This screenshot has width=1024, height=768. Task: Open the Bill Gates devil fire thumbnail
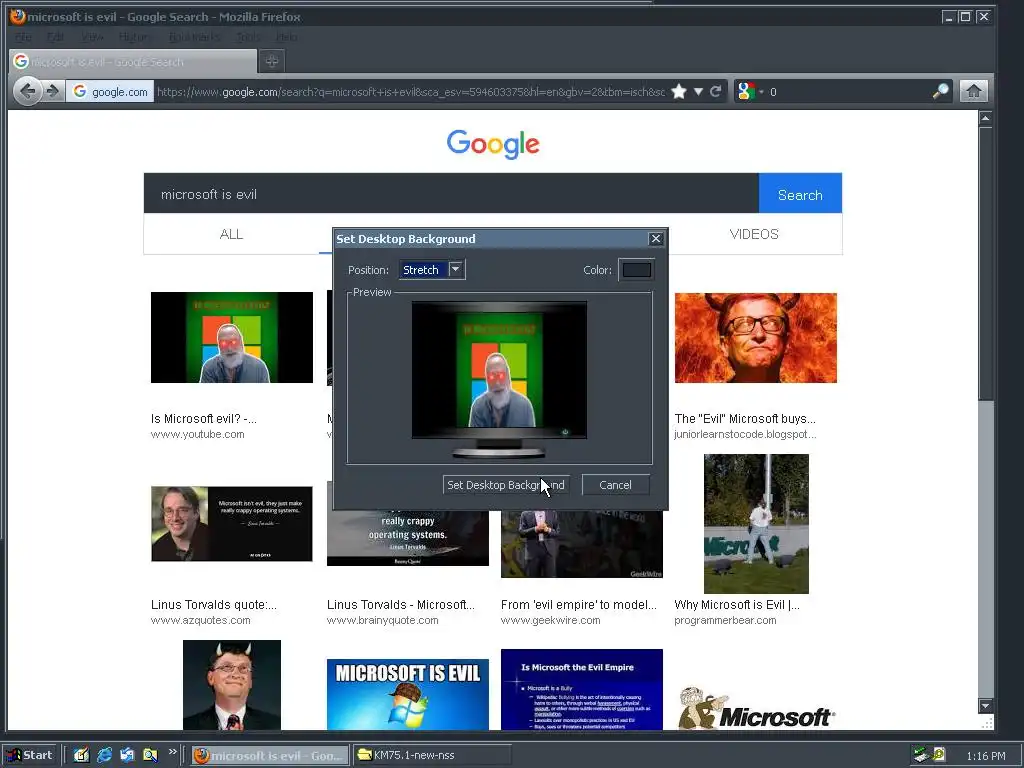tap(756, 337)
